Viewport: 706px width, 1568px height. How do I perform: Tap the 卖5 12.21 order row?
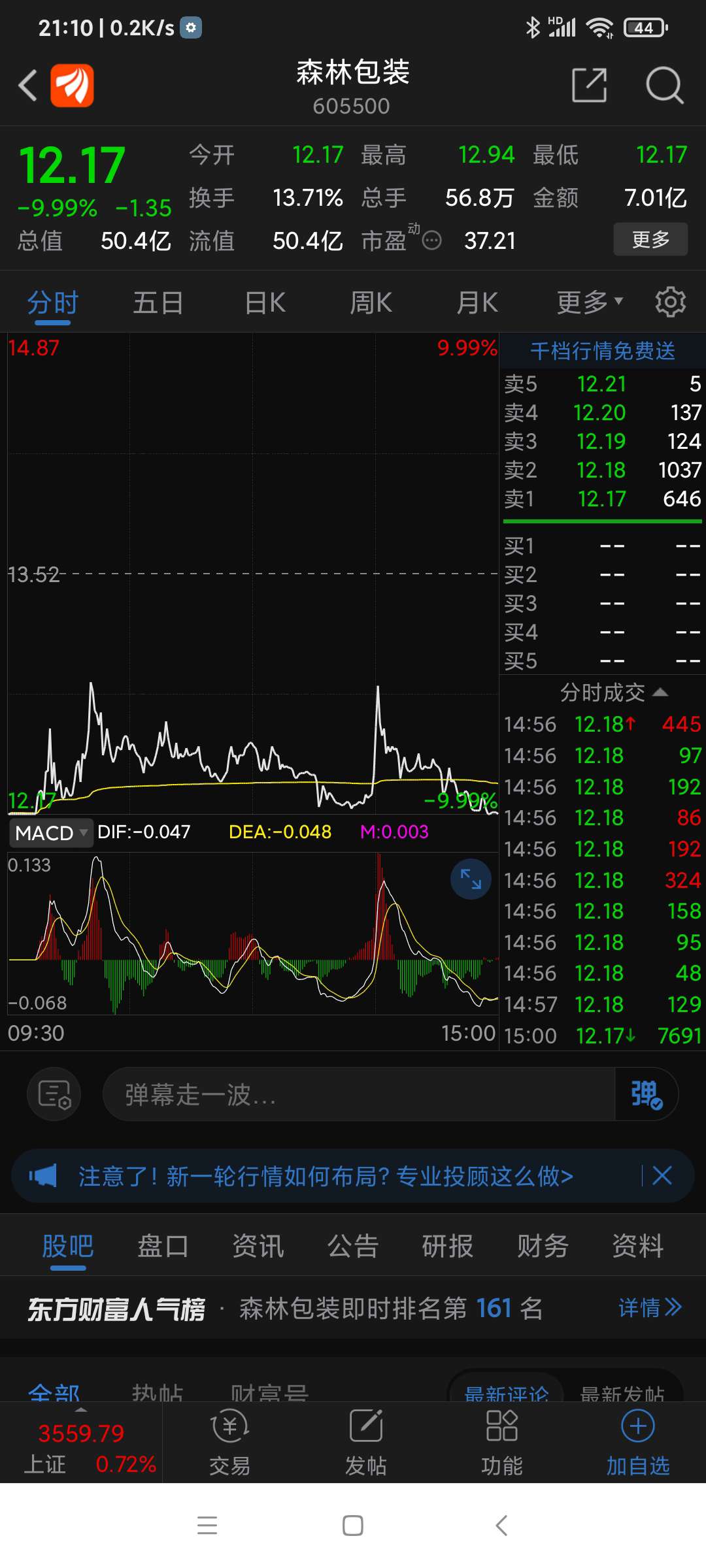[602, 384]
